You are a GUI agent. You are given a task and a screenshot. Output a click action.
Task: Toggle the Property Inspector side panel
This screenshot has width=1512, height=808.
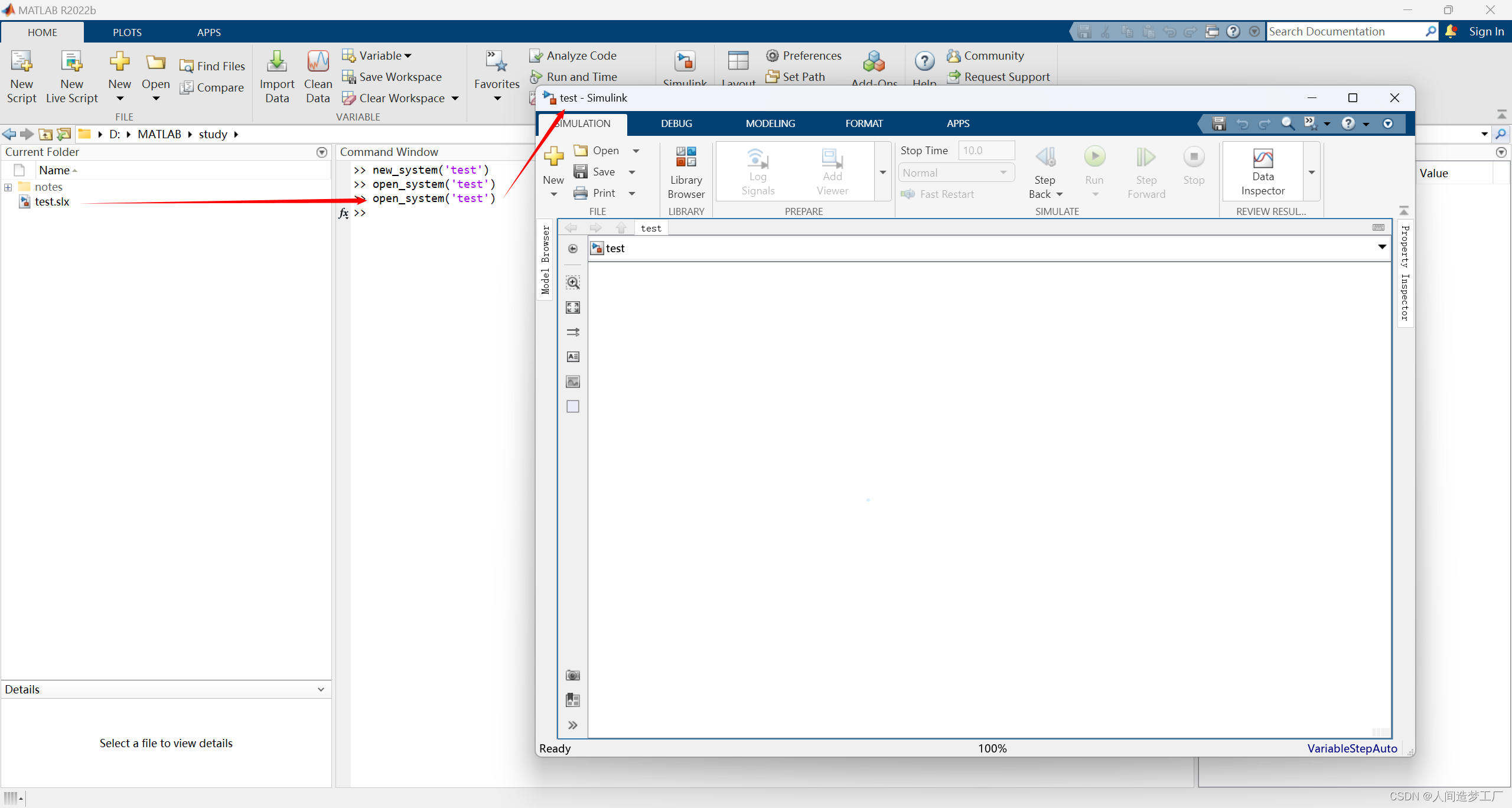point(1405,273)
